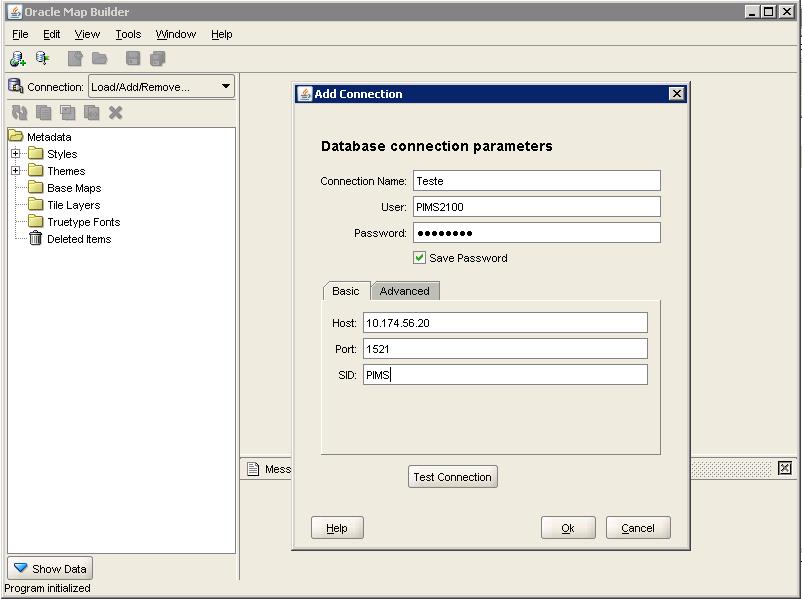Click the save all toolbar icon
The height and width of the screenshot is (599, 802).
click(158, 58)
